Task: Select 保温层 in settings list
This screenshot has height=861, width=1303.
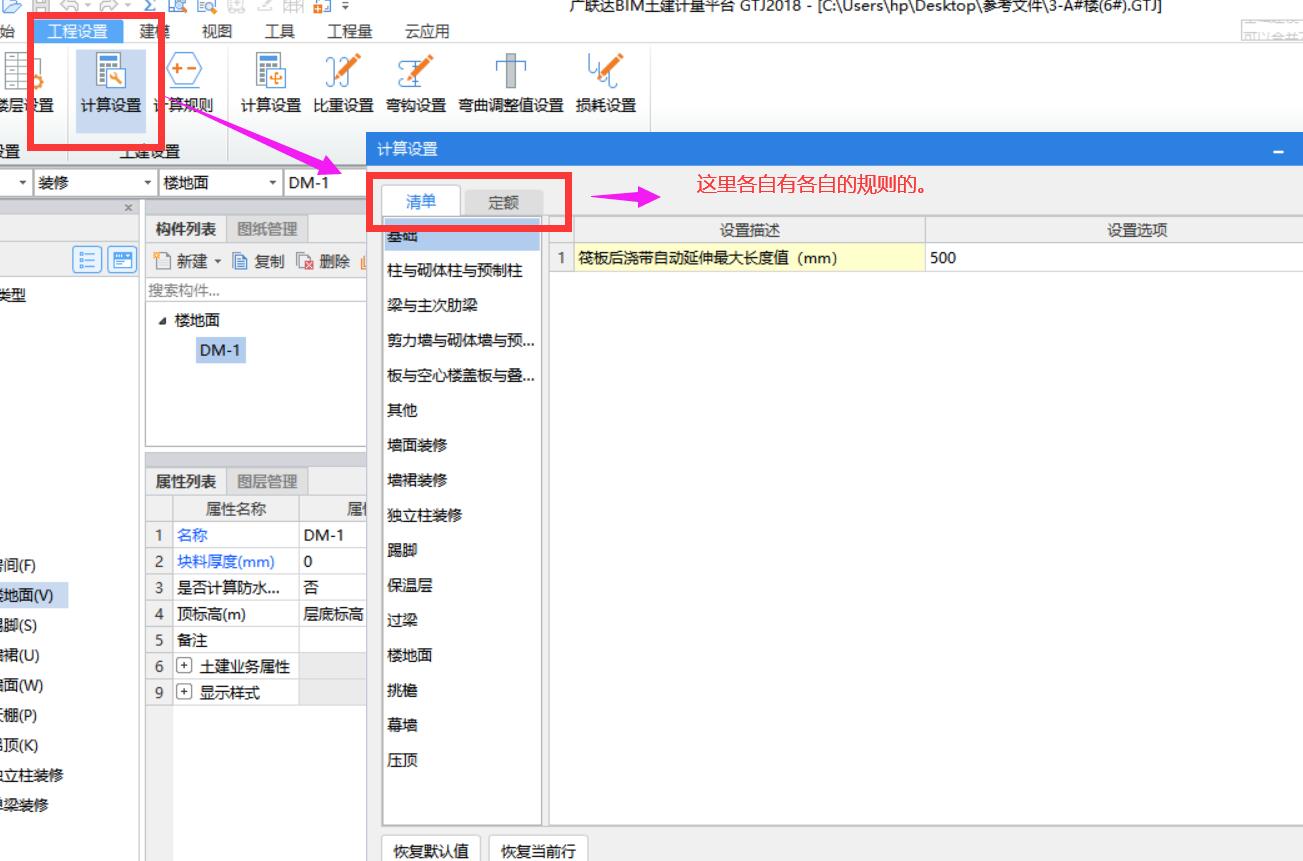Action: pyautogui.click(x=461, y=585)
